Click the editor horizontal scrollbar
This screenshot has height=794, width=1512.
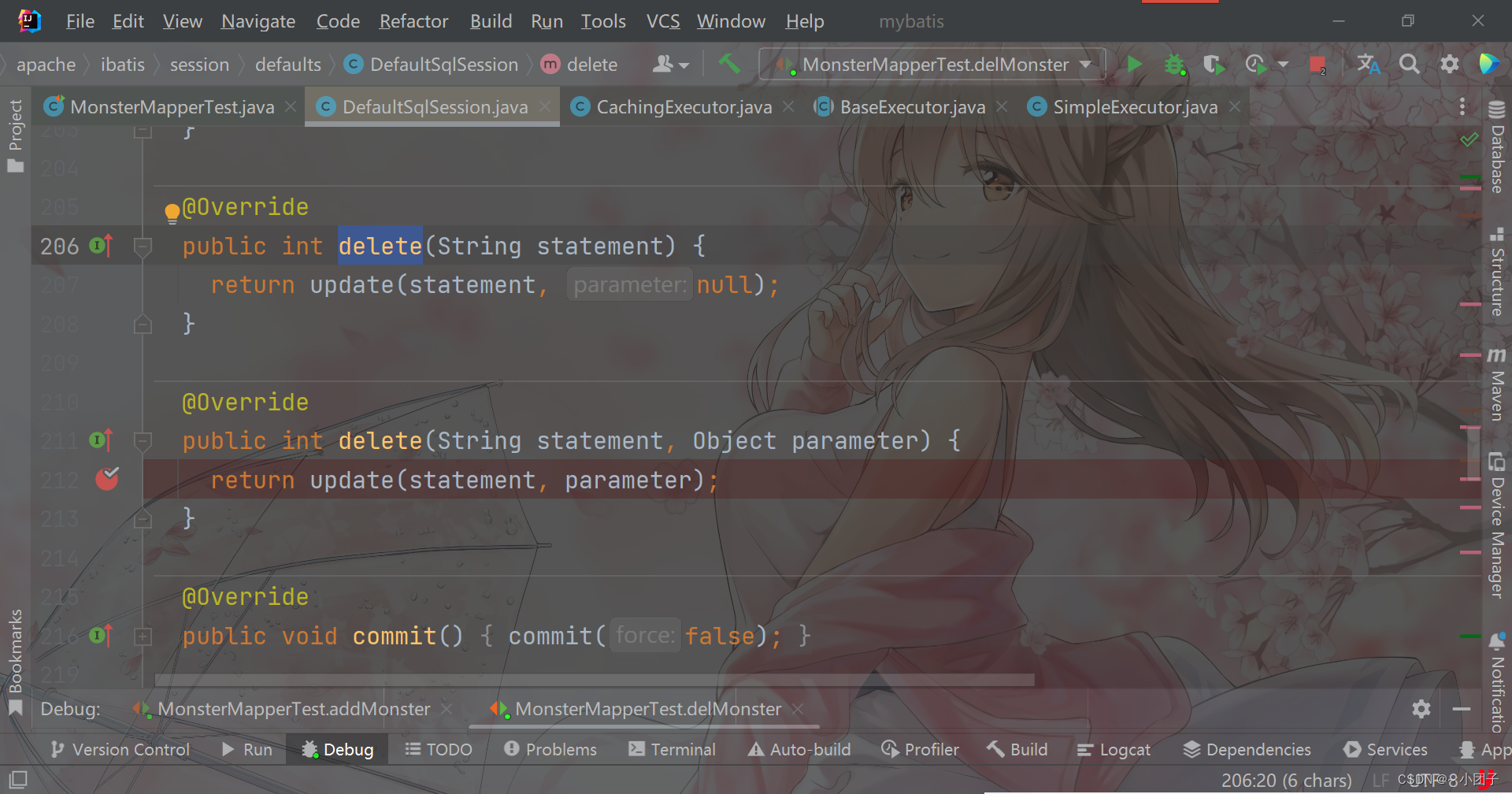(x=594, y=679)
